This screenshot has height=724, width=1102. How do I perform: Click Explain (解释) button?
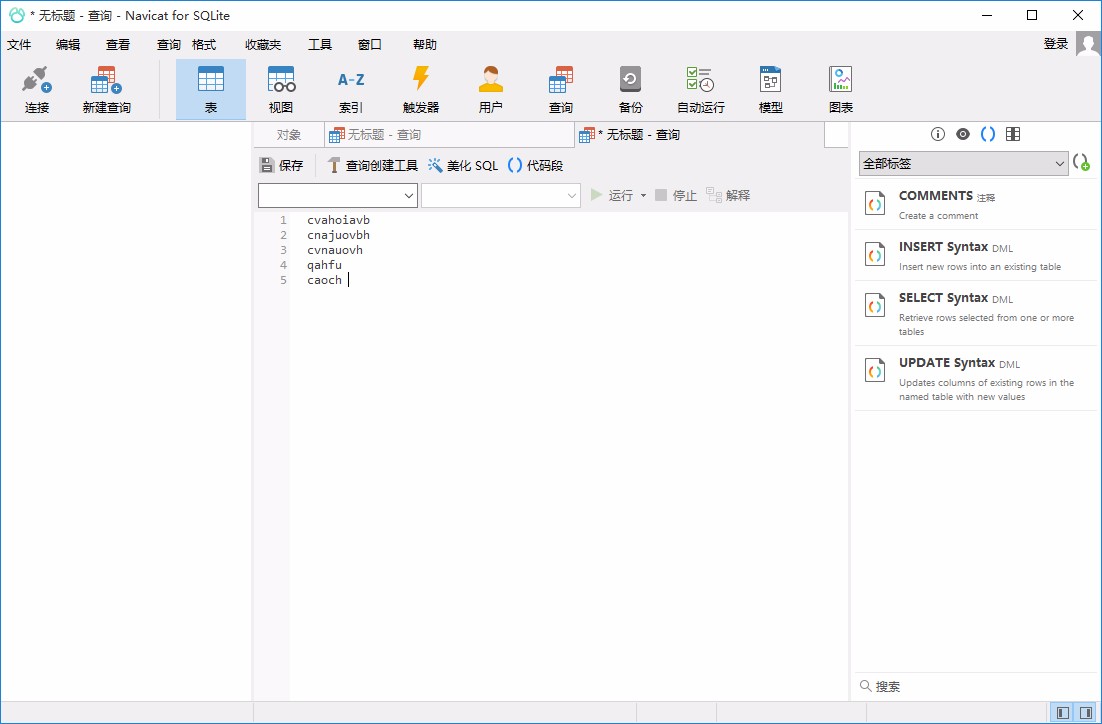point(728,195)
